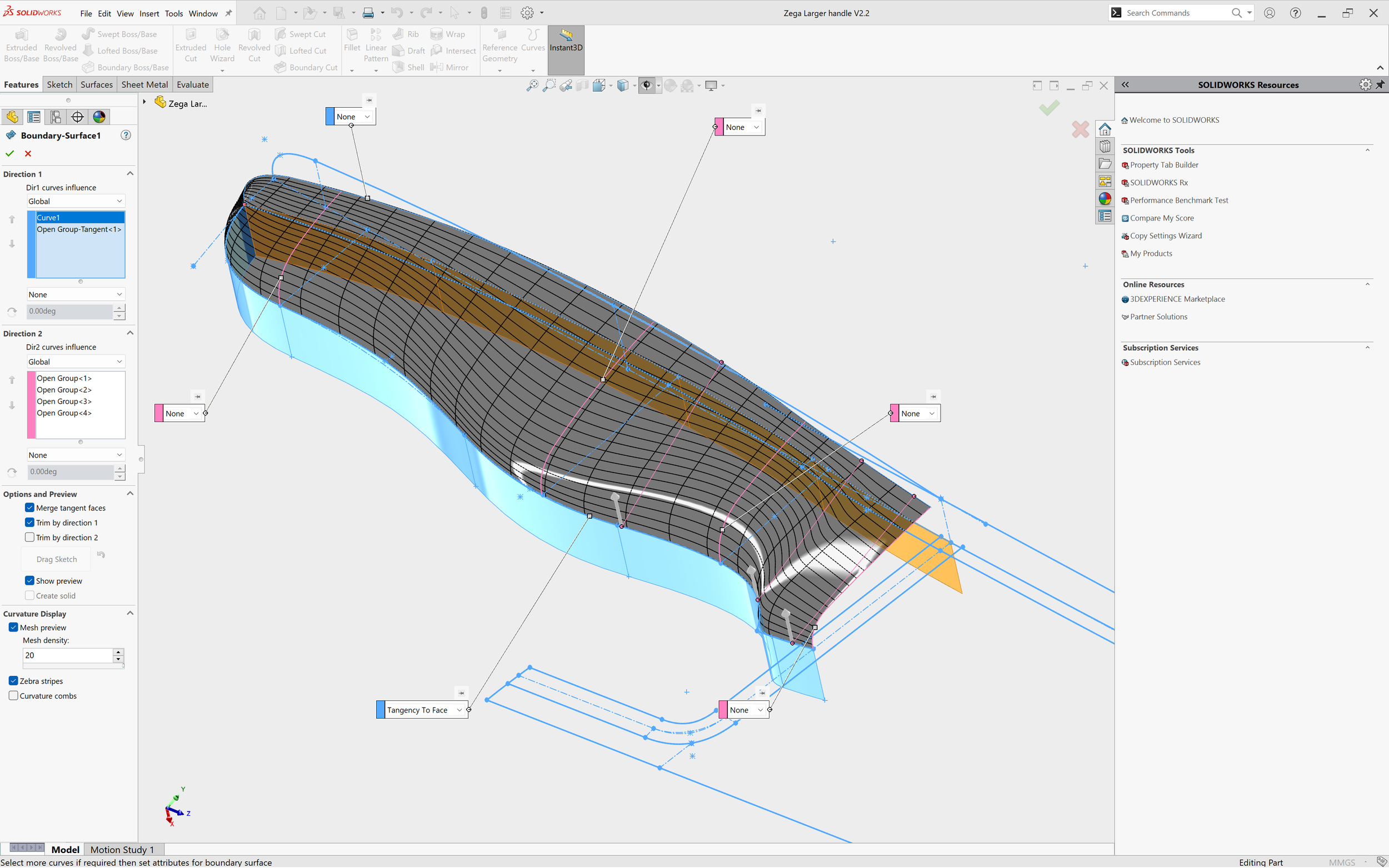Collapse the Direction 2 section
The height and width of the screenshot is (868, 1389).
pyautogui.click(x=130, y=333)
